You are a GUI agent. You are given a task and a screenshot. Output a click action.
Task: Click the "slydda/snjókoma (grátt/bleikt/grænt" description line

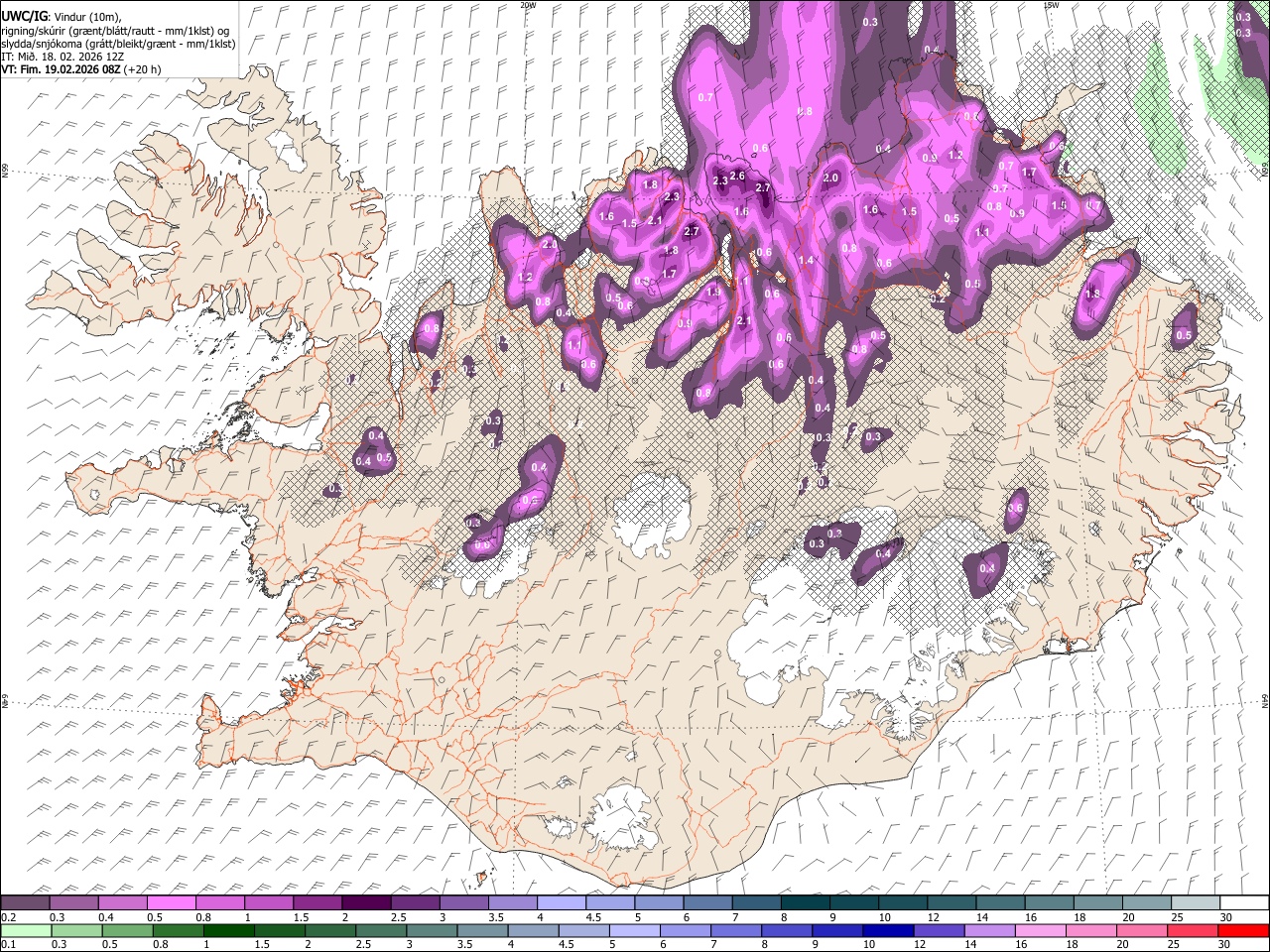[x=118, y=44]
